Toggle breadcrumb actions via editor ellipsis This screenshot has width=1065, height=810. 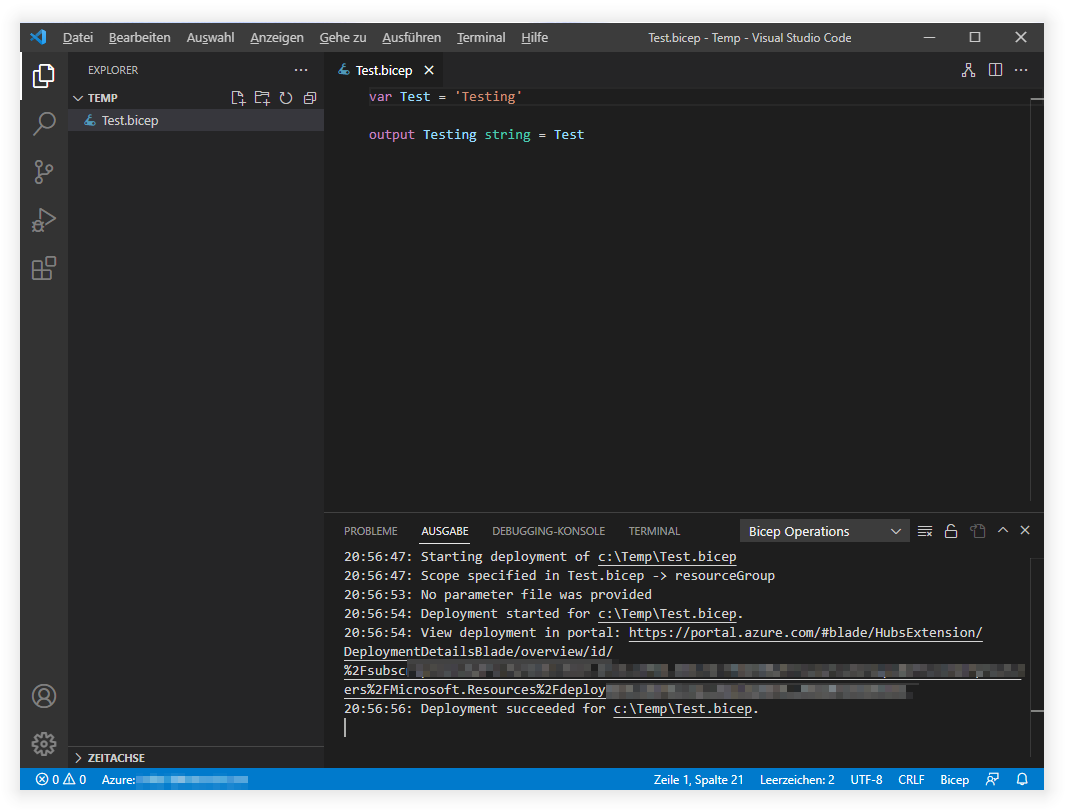coord(1021,70)
